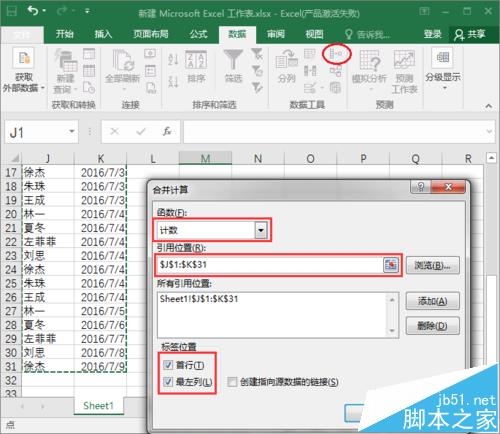Image resolution: width=500 pixels, height=434 pixels.
Task: Click the Manage Data Model icon
Action: 335,88
